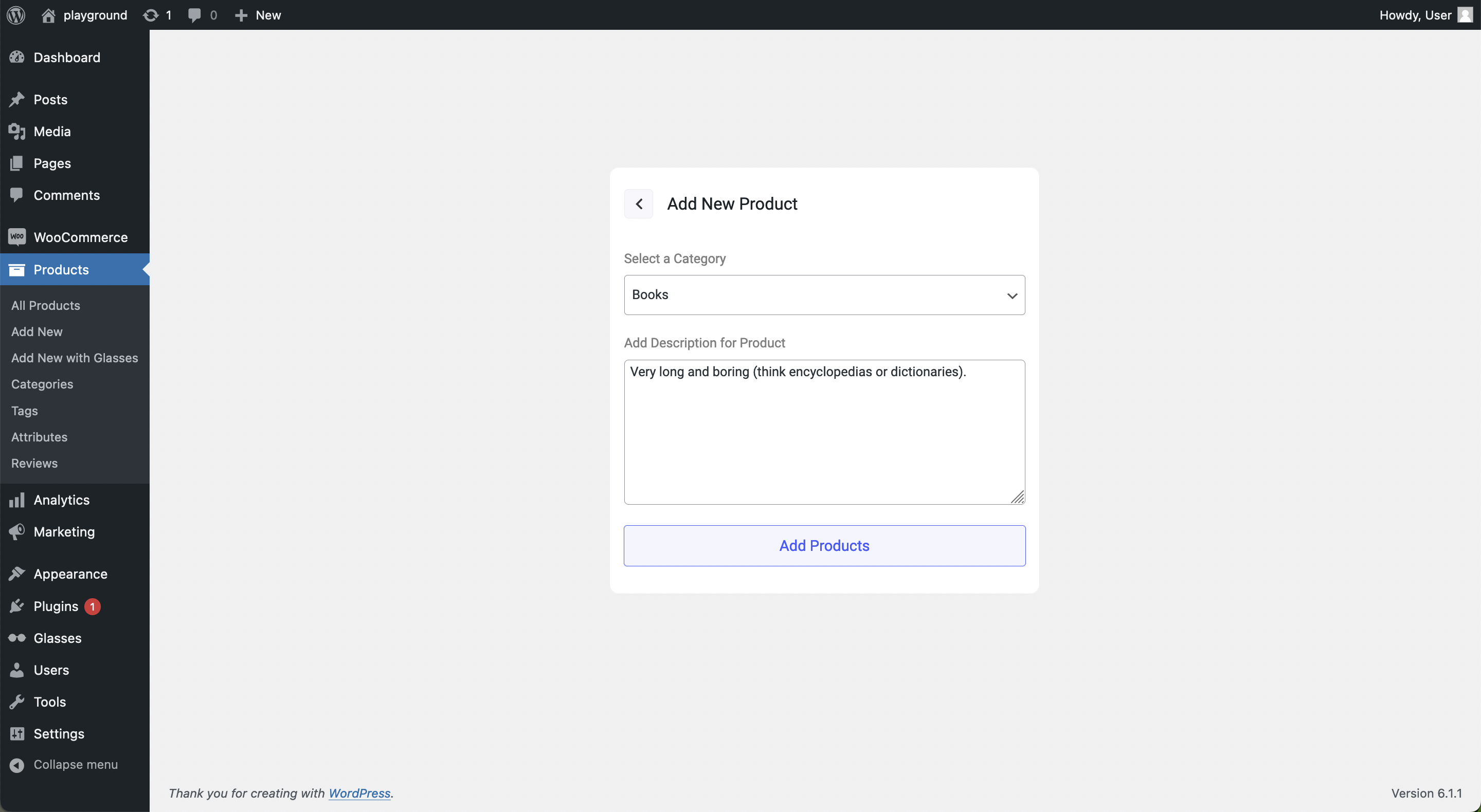Click the Collapse menu label
The width and height of the screenshot is (1481, 812).
tap(75, 764)
